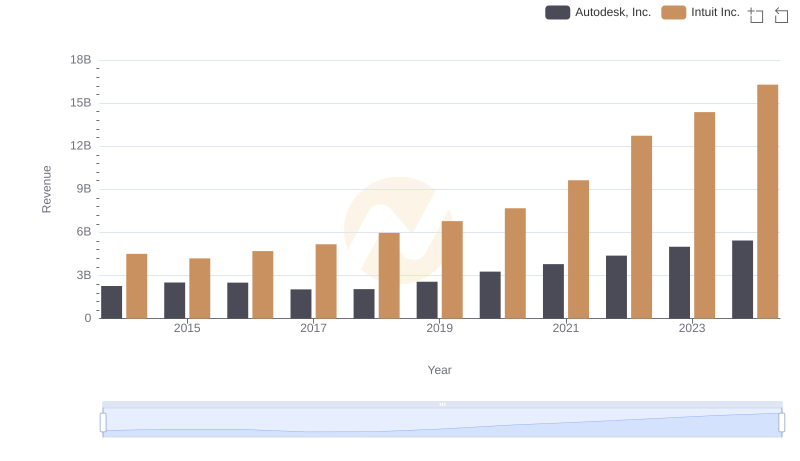Click the area zoom toolbox icon
The height and width of the screenshot is (461, 800).
pyautogui.click(x=756, y=15)
